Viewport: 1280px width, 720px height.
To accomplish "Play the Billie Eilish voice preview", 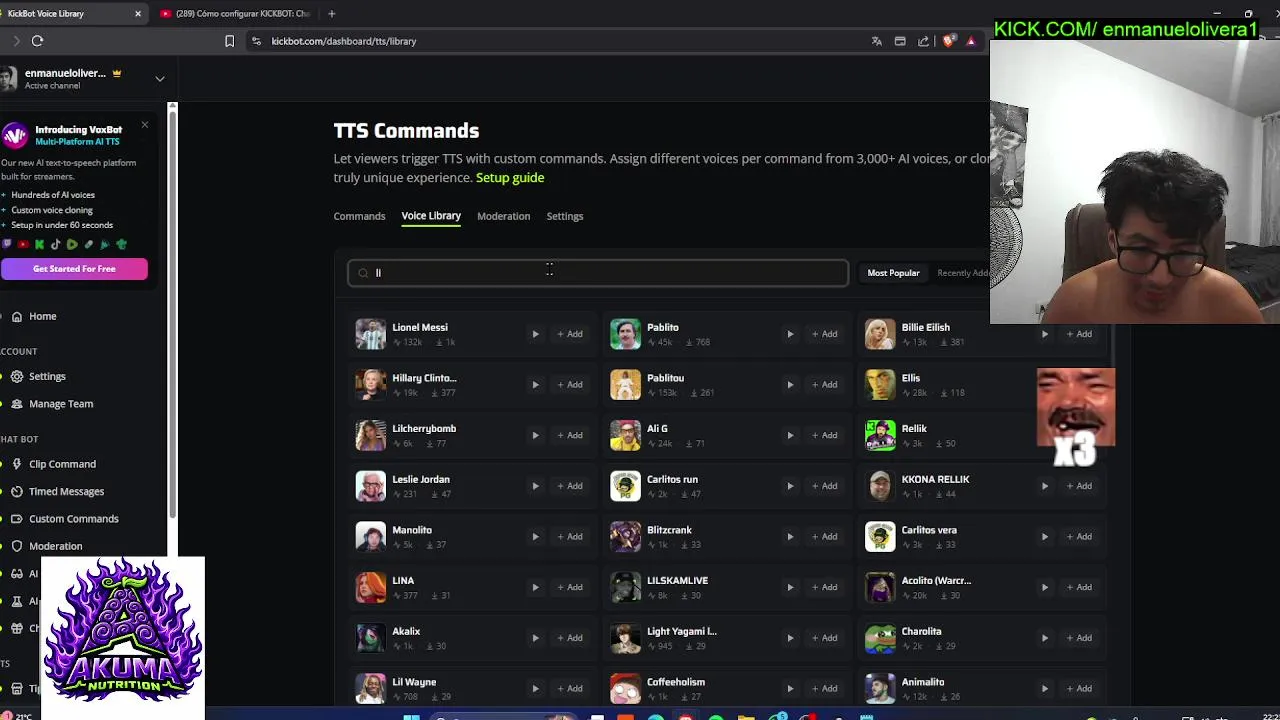I will point(1045,334).
